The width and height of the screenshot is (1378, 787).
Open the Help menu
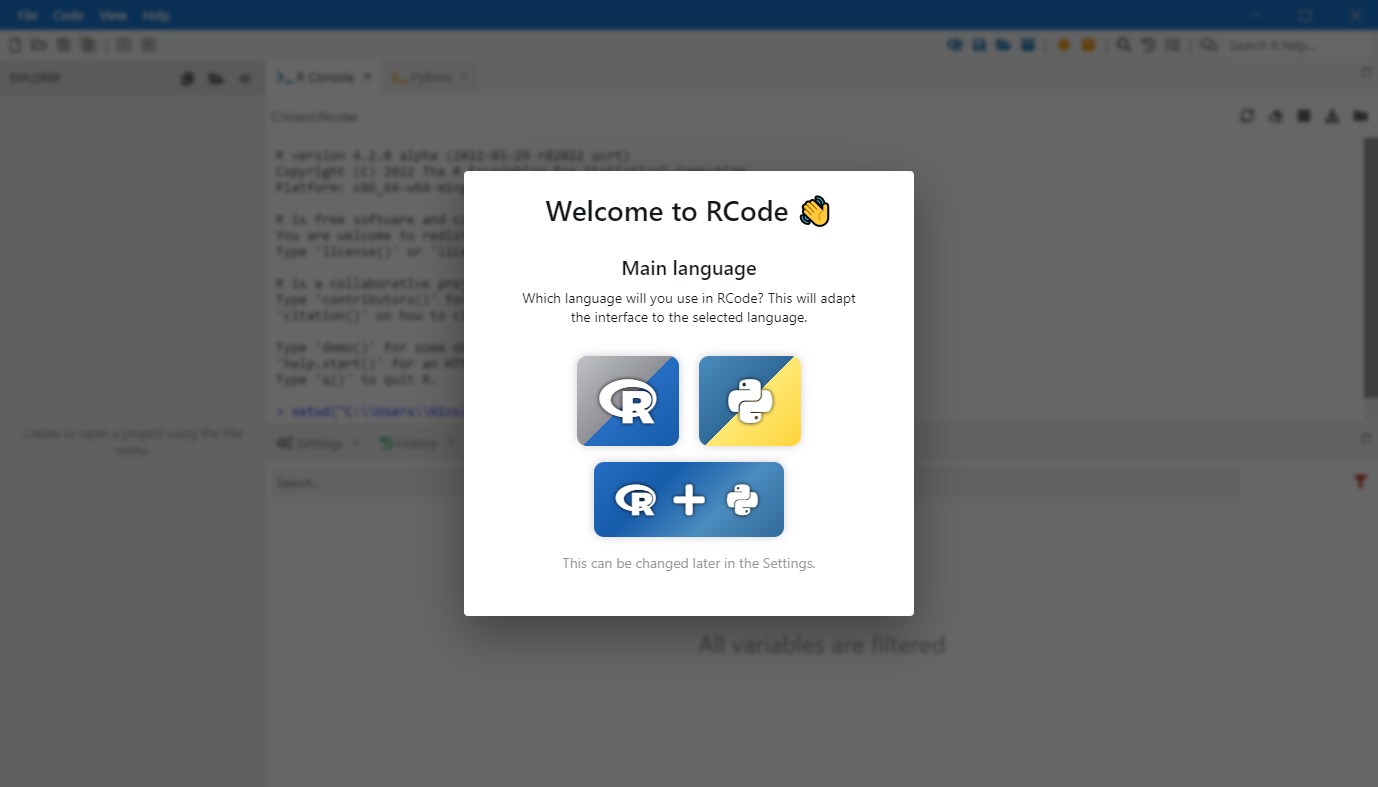156,16
